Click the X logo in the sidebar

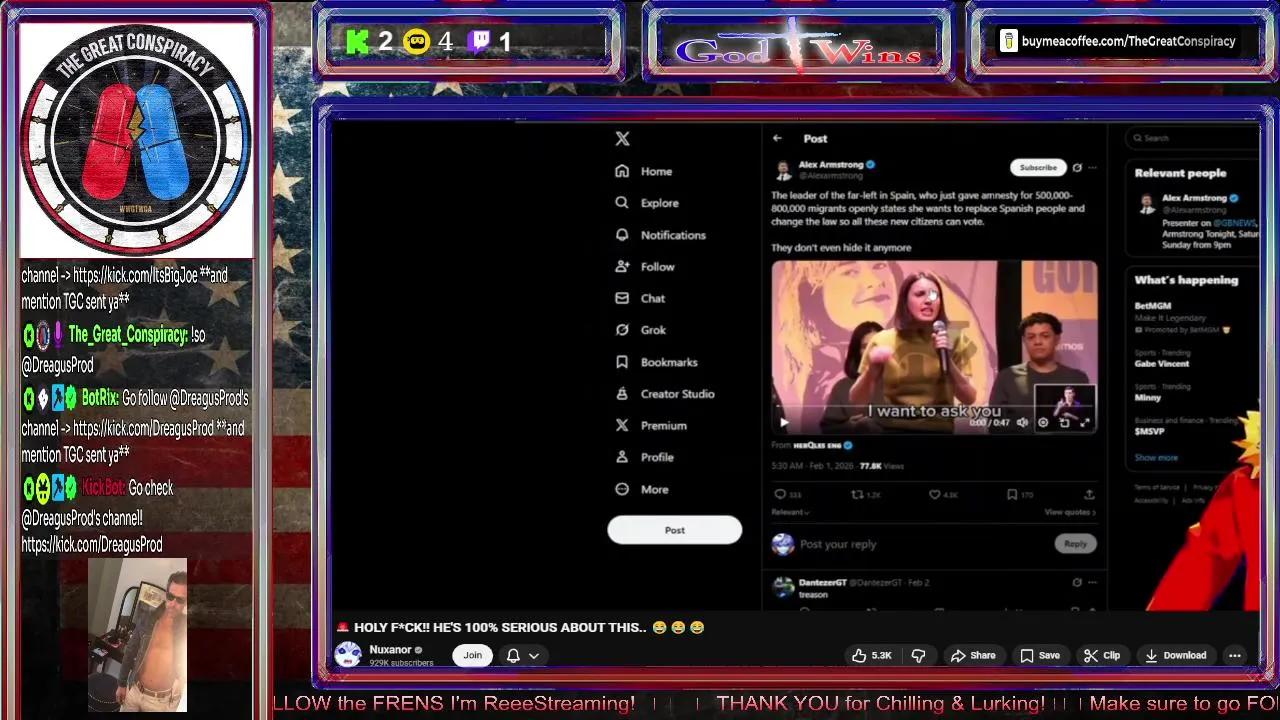[622, 139]
